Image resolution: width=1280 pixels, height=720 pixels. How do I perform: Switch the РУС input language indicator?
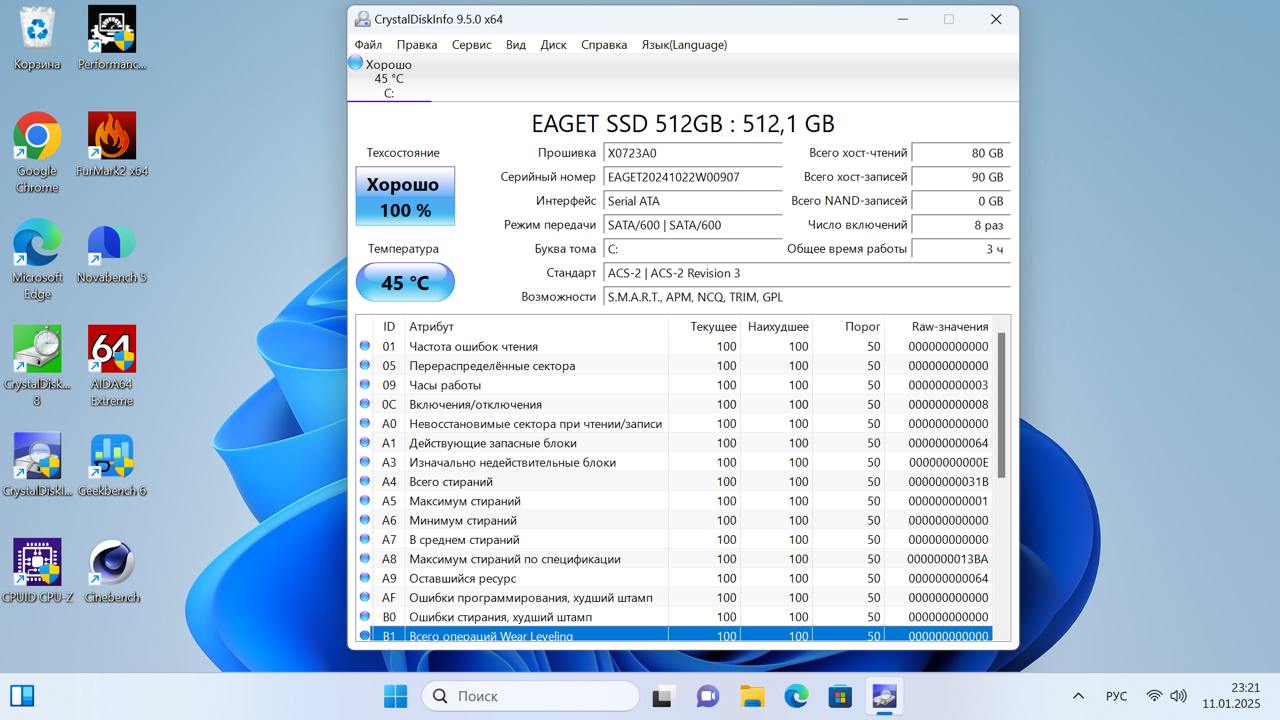pyautogui.click(x=1116, y=696)
